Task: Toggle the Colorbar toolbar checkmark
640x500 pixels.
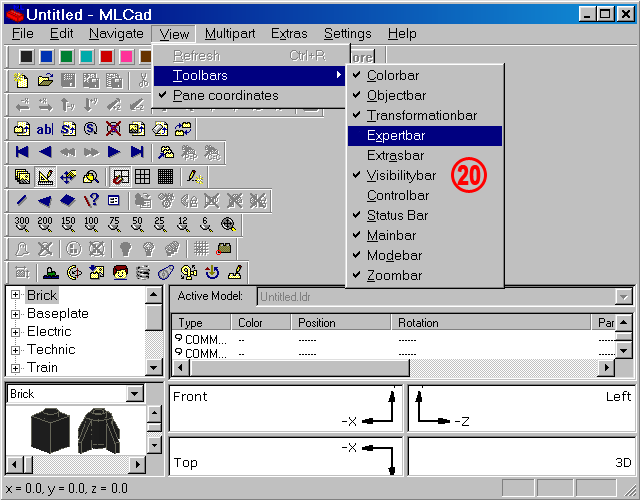Action: click(424, 76)
